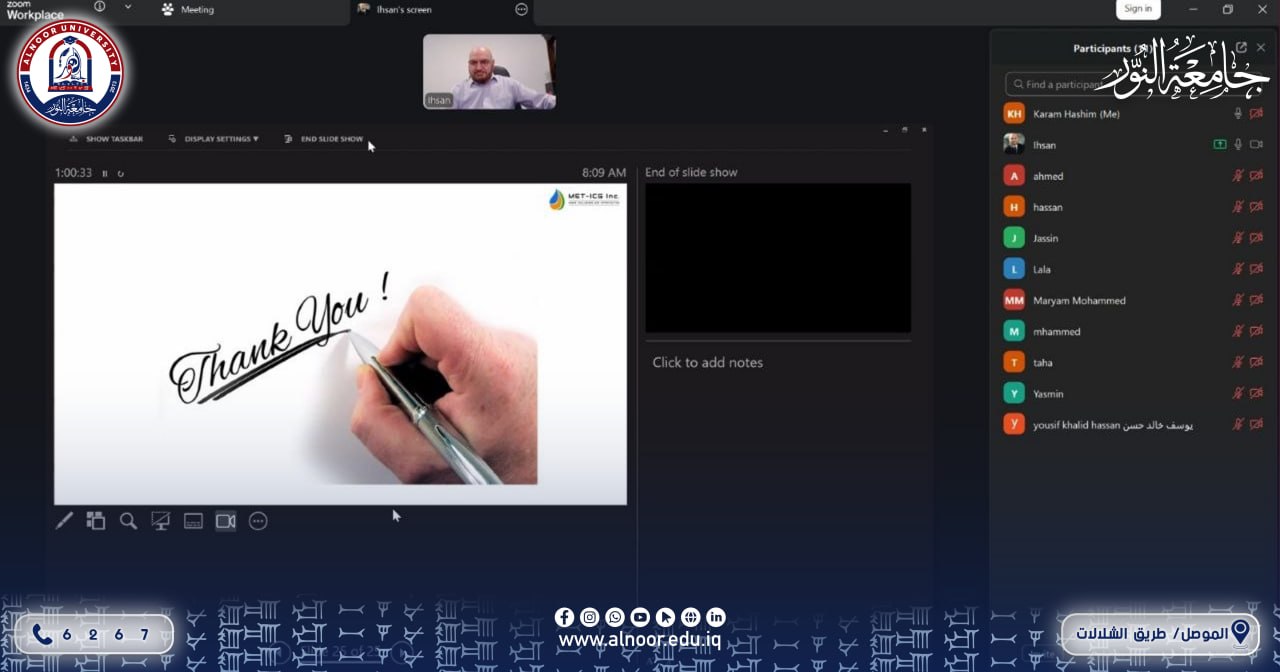Toggle subtitles icon in presenter toolbar
Image resolution: width=1280 pixels, height=672 pixels.
193,520
